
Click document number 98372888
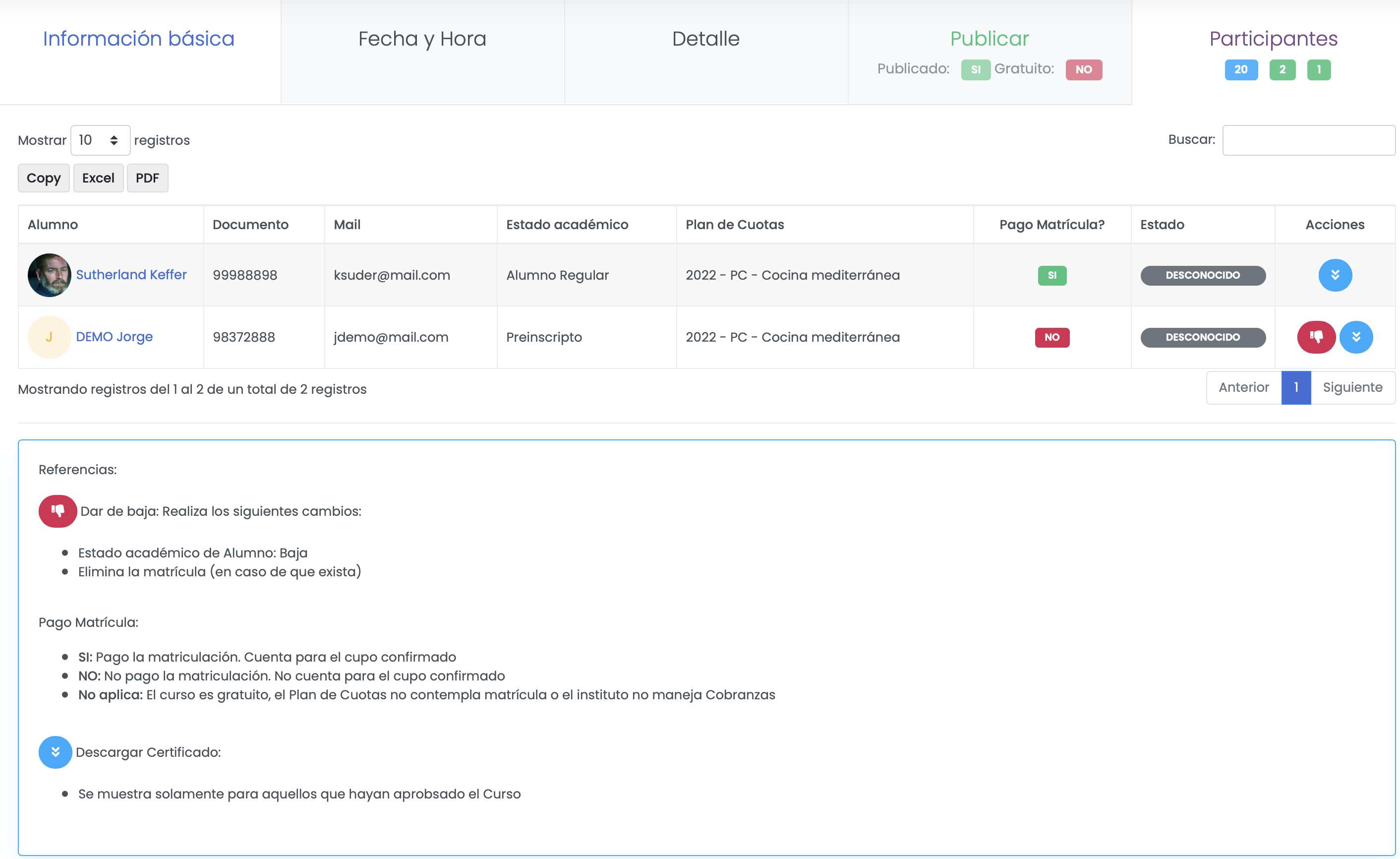244,337
